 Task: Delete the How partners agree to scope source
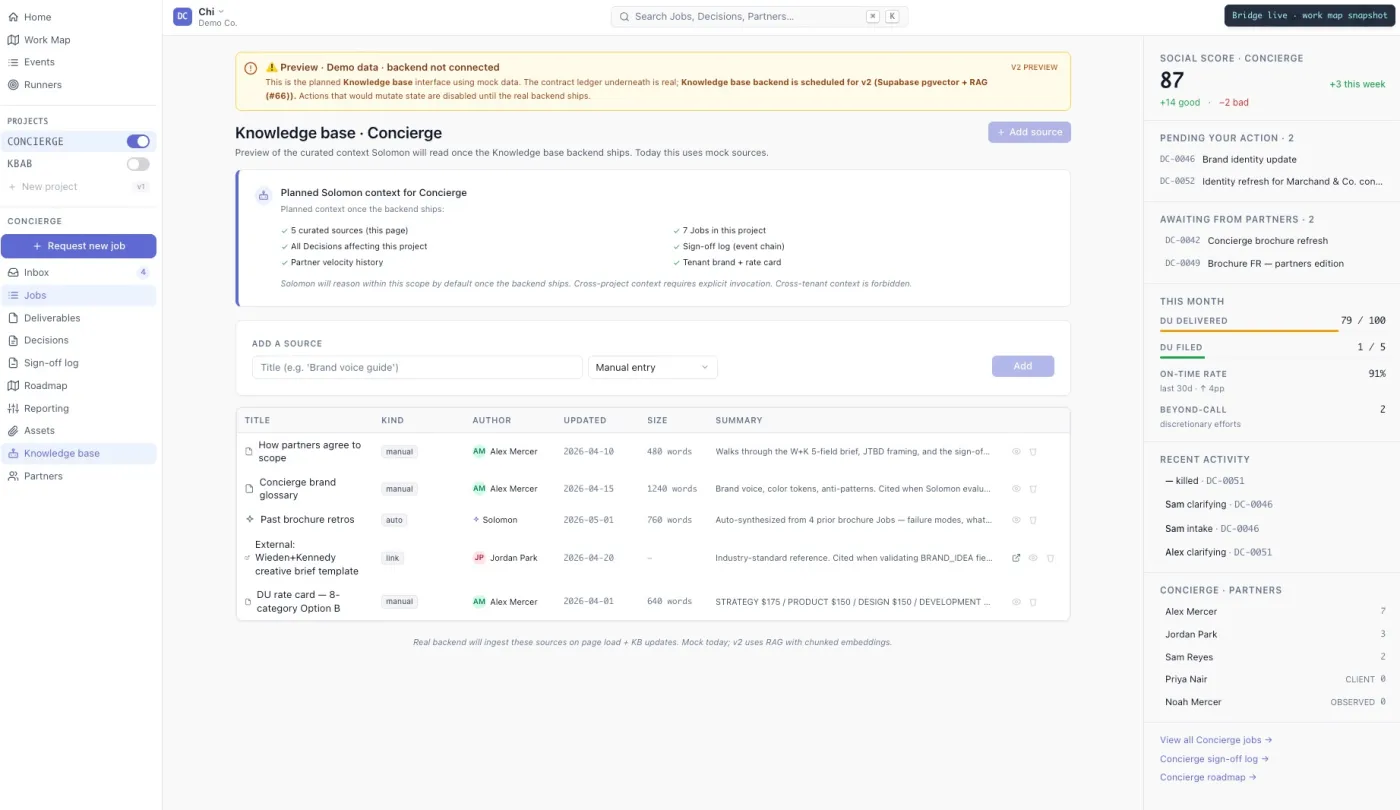pos(1033,452)
